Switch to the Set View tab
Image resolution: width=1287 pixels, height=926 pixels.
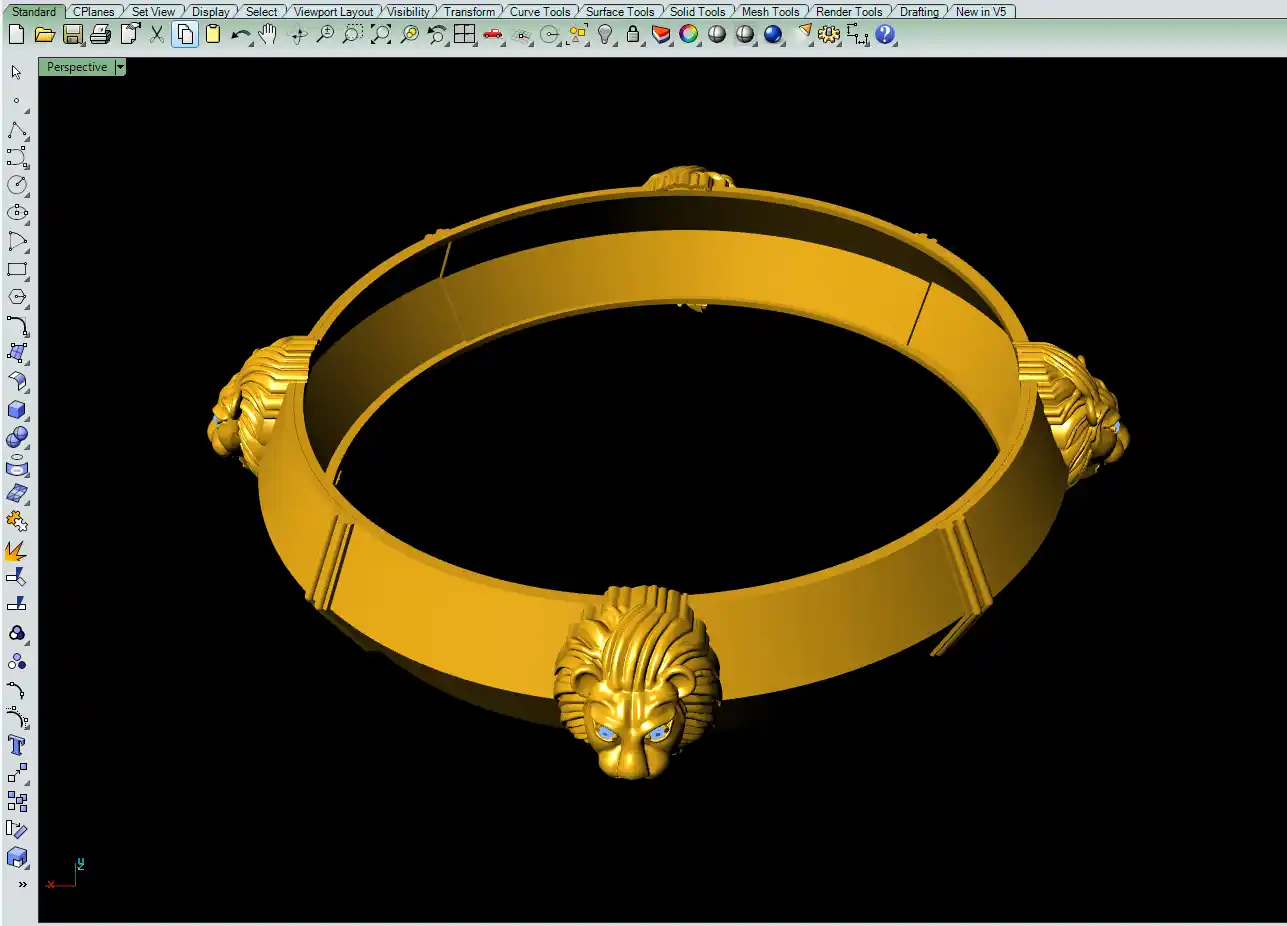coord(153,11)
